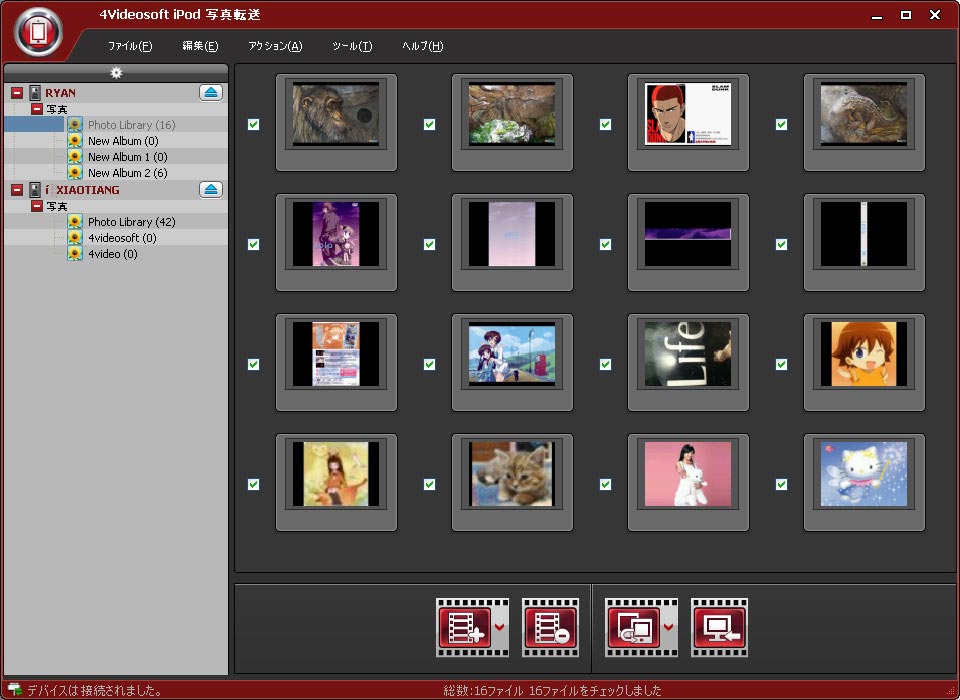Viewport: 960px width, 700px height.
Task: Eject the XIAOTIANG device
Action: tap(210, 190)
